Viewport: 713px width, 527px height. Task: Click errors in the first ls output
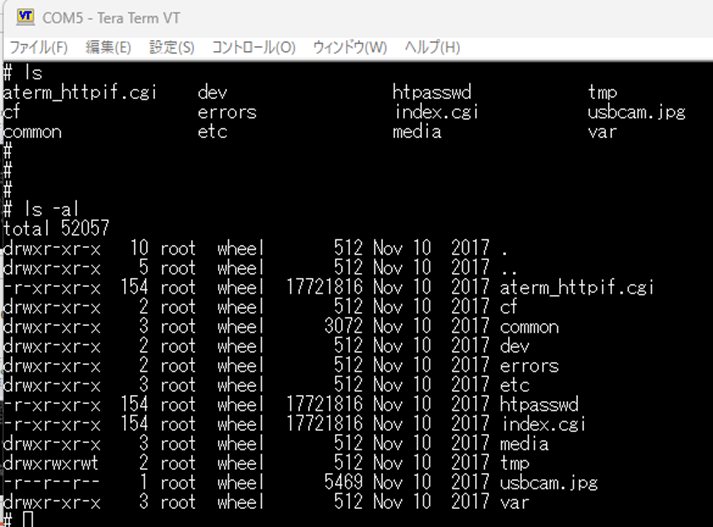(227, 112)
